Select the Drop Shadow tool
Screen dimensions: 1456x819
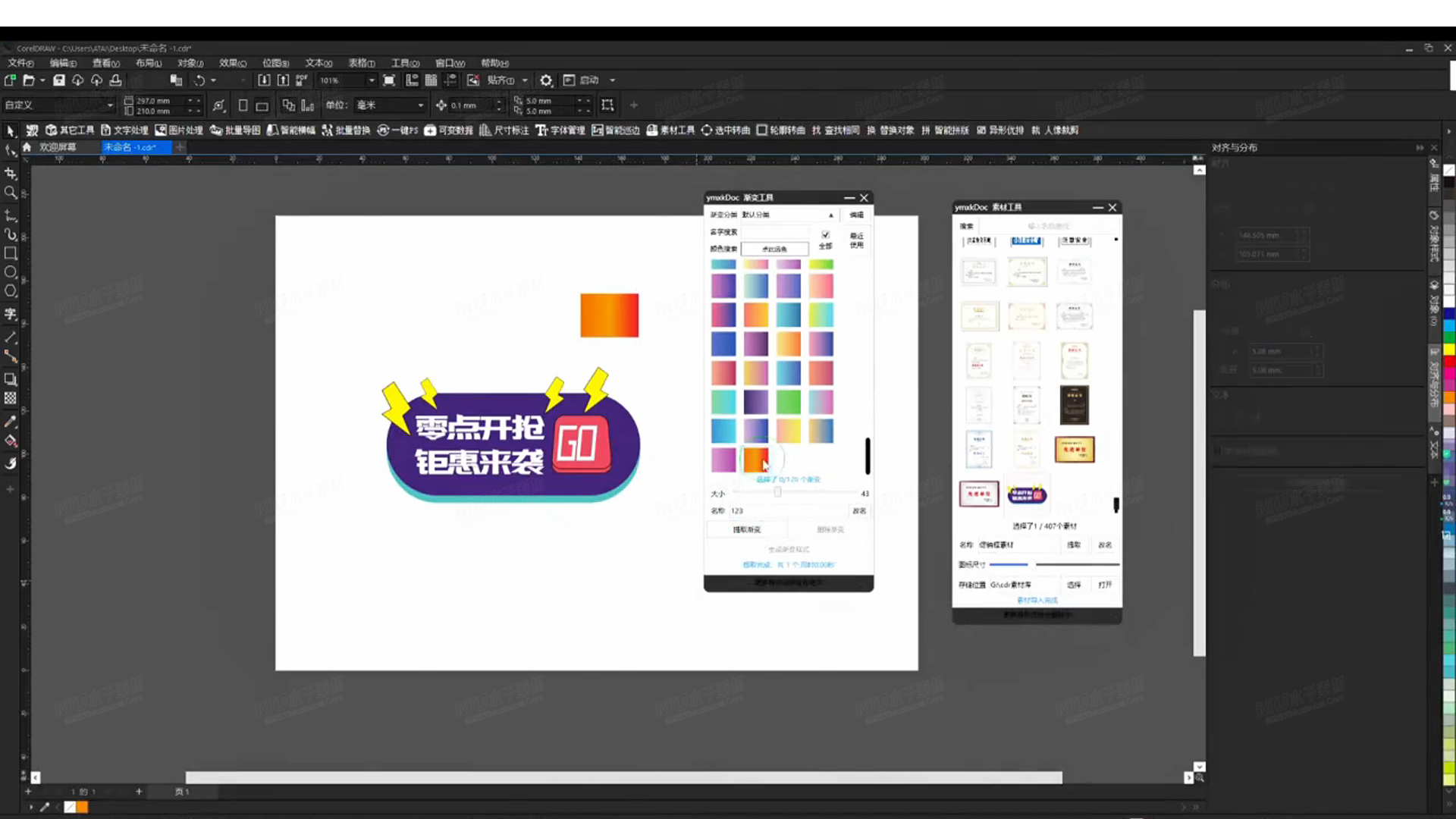[x=11, y=378]
